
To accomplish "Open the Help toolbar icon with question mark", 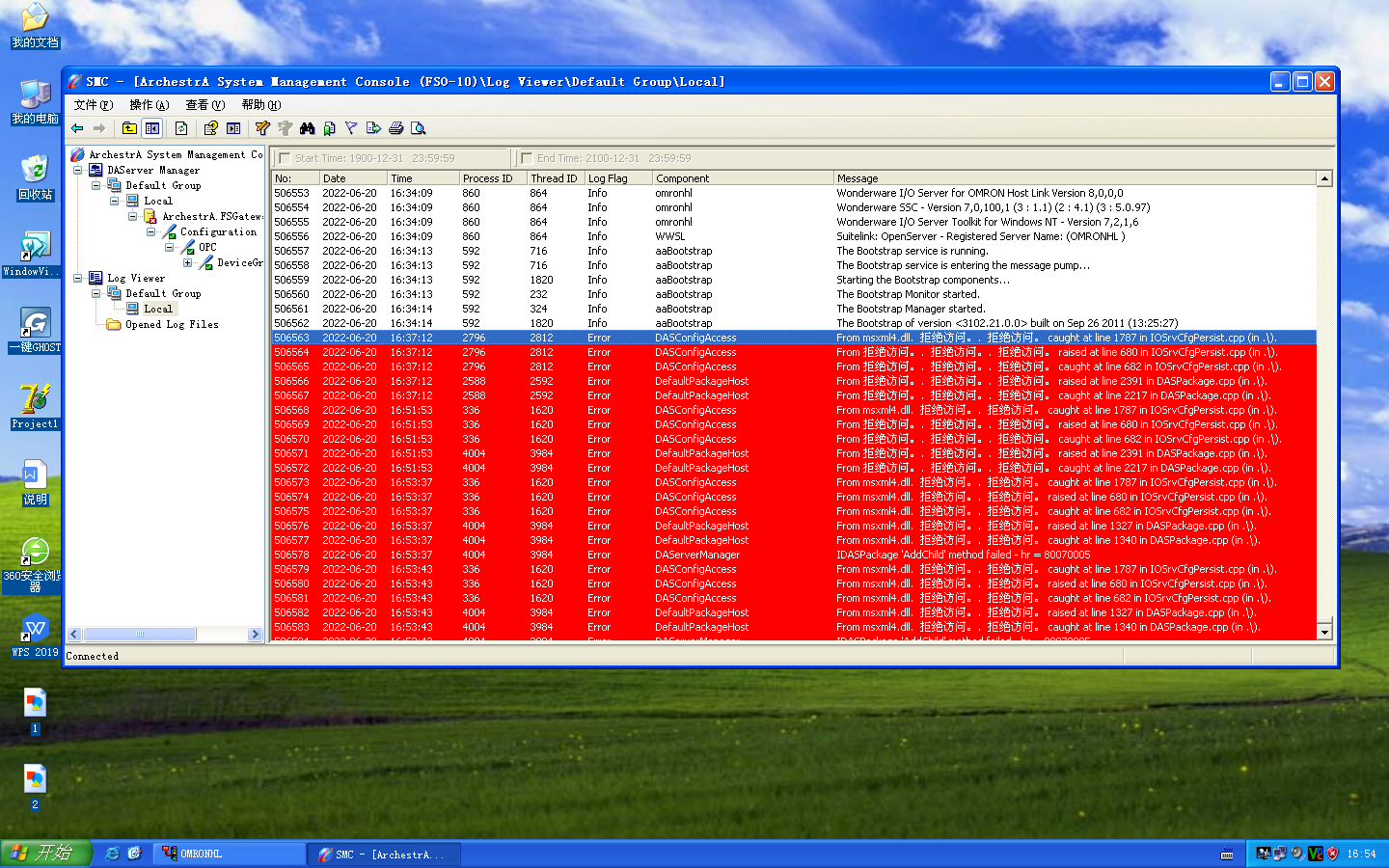I will point(211,128).
